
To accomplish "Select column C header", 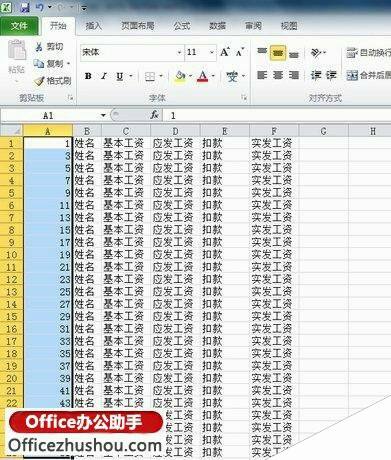I will tap(126, 131).
